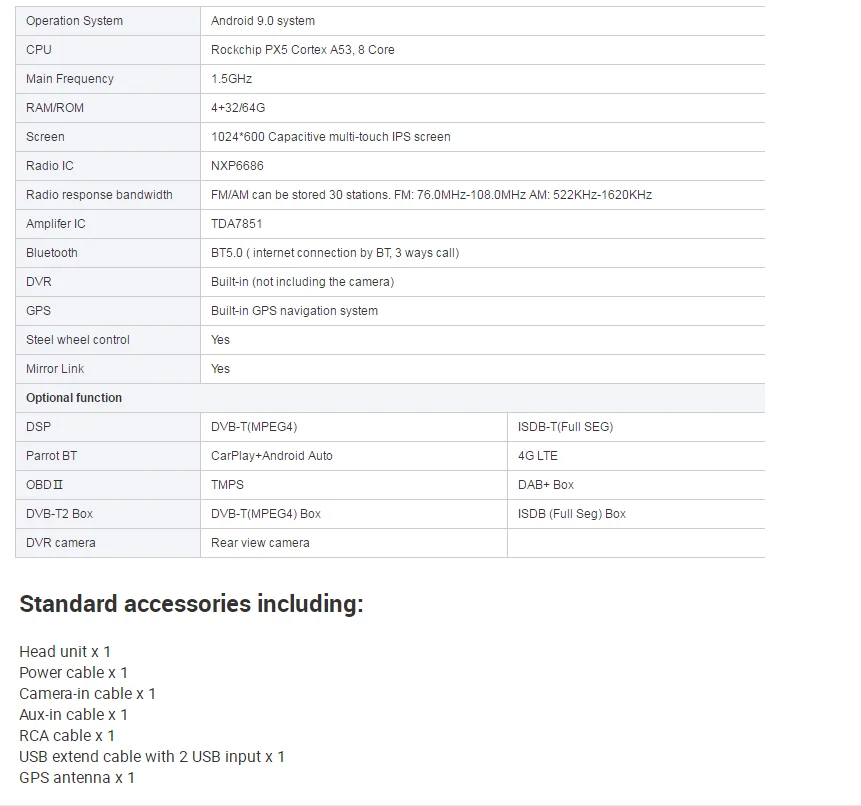Image resolution: width=861 pixels, height=806 pixels.
Task: Select the 'Rockchip PX5 Cortex A53, 8 Core' text
Action: pyautogui.click(x=302, y=50)
